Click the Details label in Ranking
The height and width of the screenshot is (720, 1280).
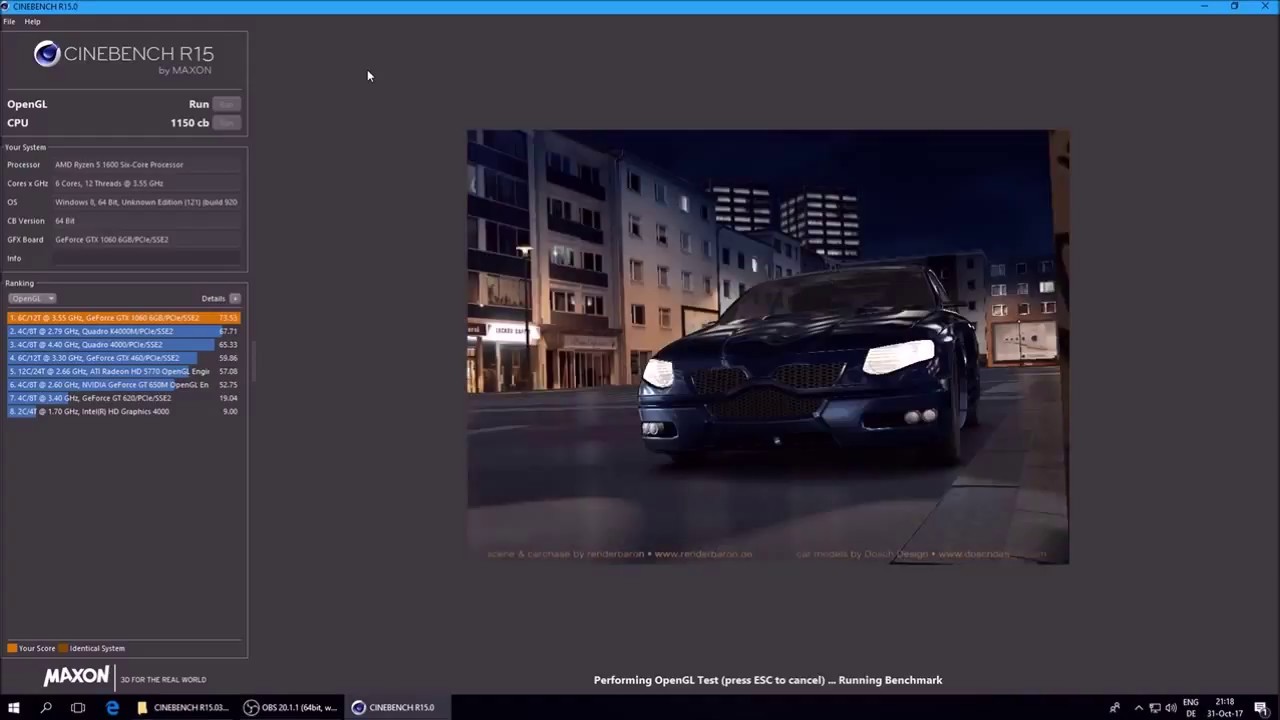click(213, 298)
